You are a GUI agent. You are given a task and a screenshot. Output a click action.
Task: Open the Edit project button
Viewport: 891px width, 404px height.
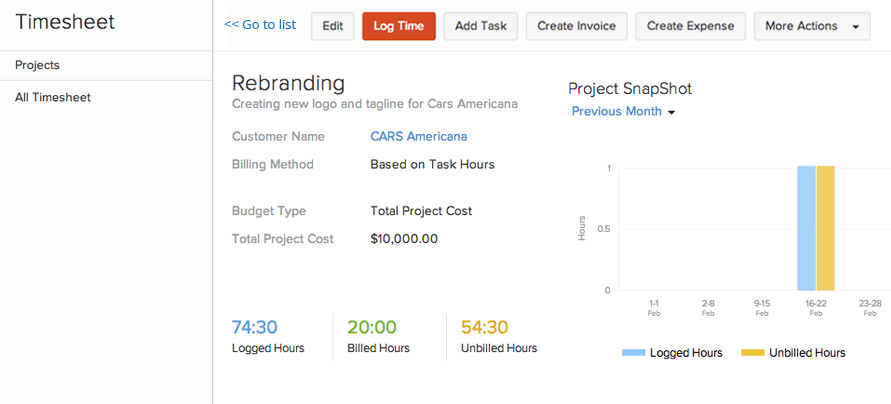tap(332, 26)
